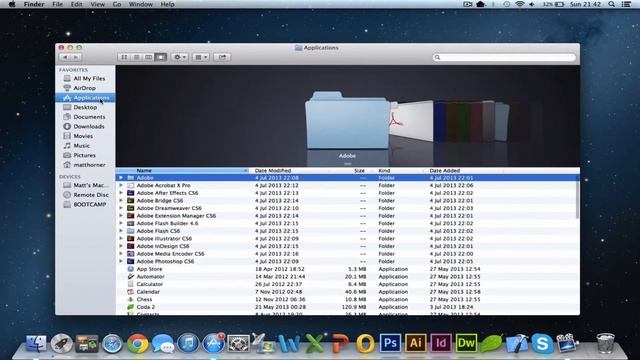Switch Finder to list view
Viewport: 640px width, 360px height.
pos(136,57)
